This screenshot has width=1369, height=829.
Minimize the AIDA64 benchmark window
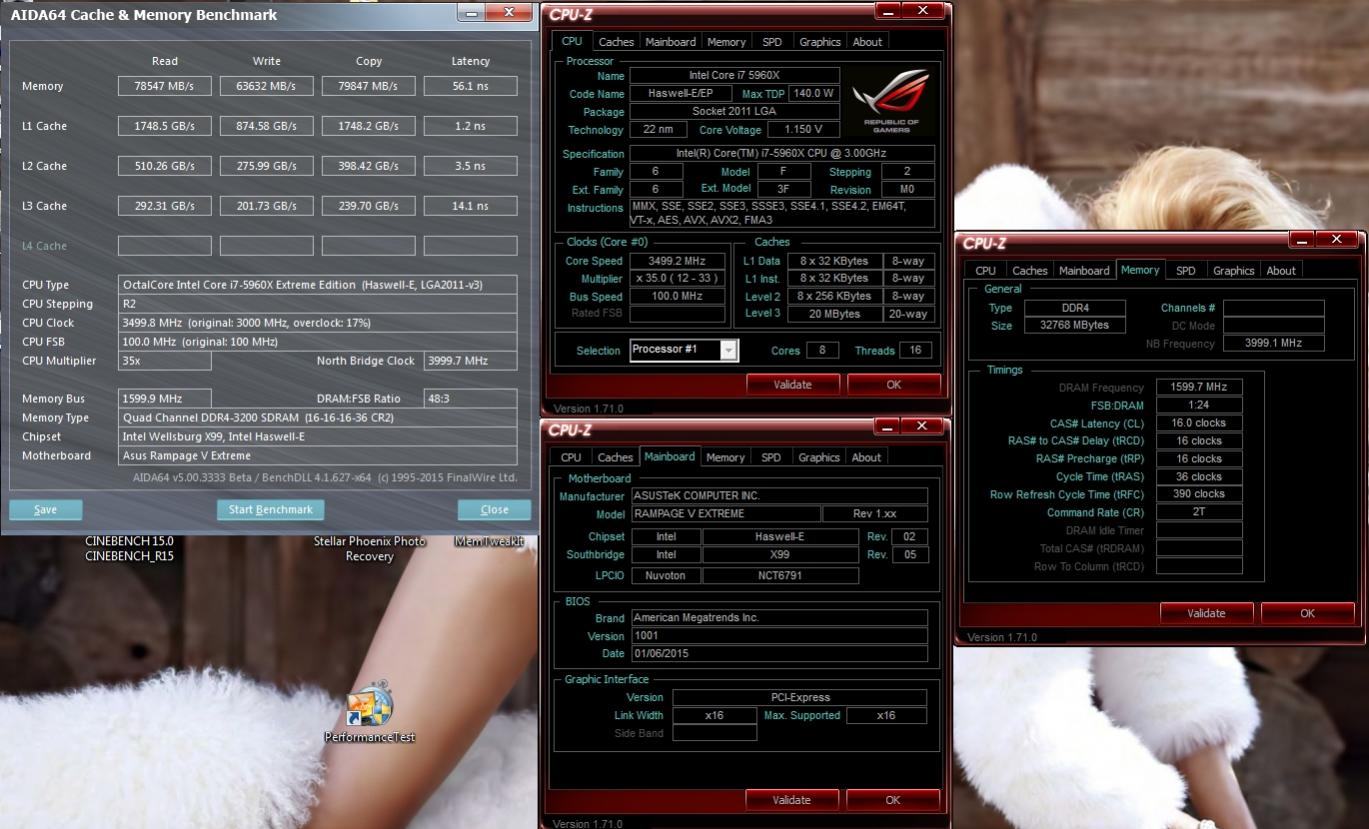(x=472, y=12)
